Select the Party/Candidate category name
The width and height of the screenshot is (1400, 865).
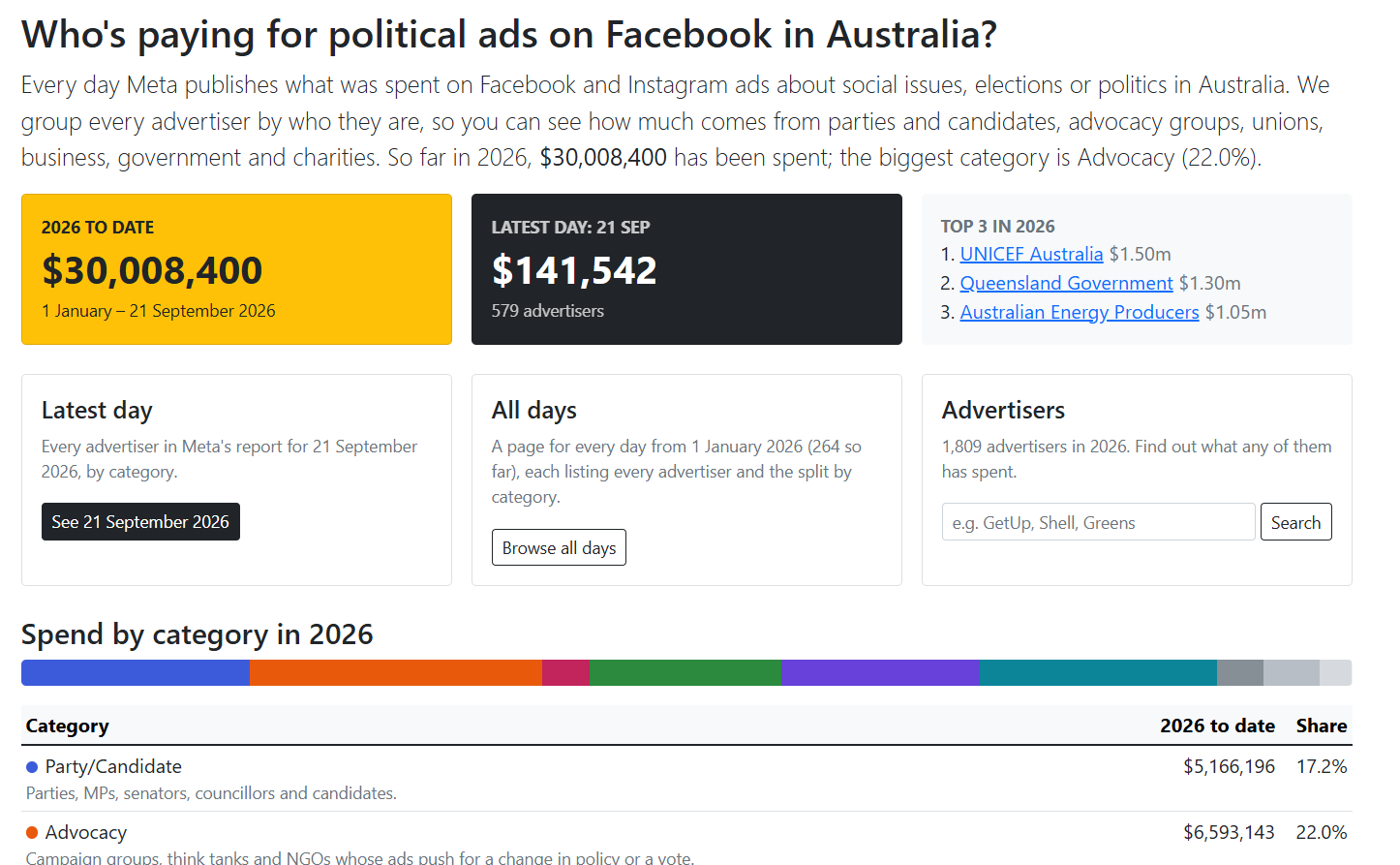click(x=113, y=766)
